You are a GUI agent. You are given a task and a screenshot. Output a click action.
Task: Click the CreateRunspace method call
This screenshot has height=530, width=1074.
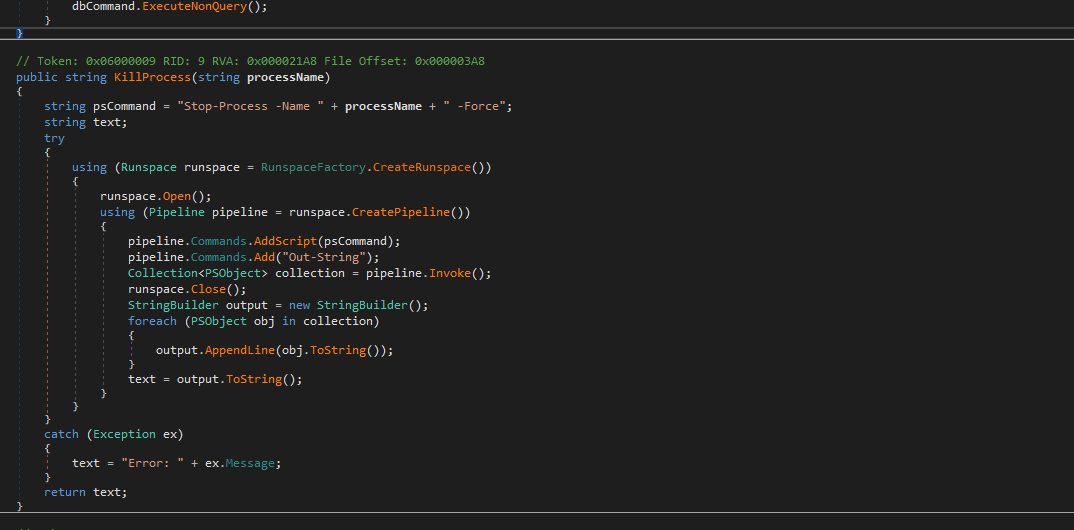tap(422, 167)
